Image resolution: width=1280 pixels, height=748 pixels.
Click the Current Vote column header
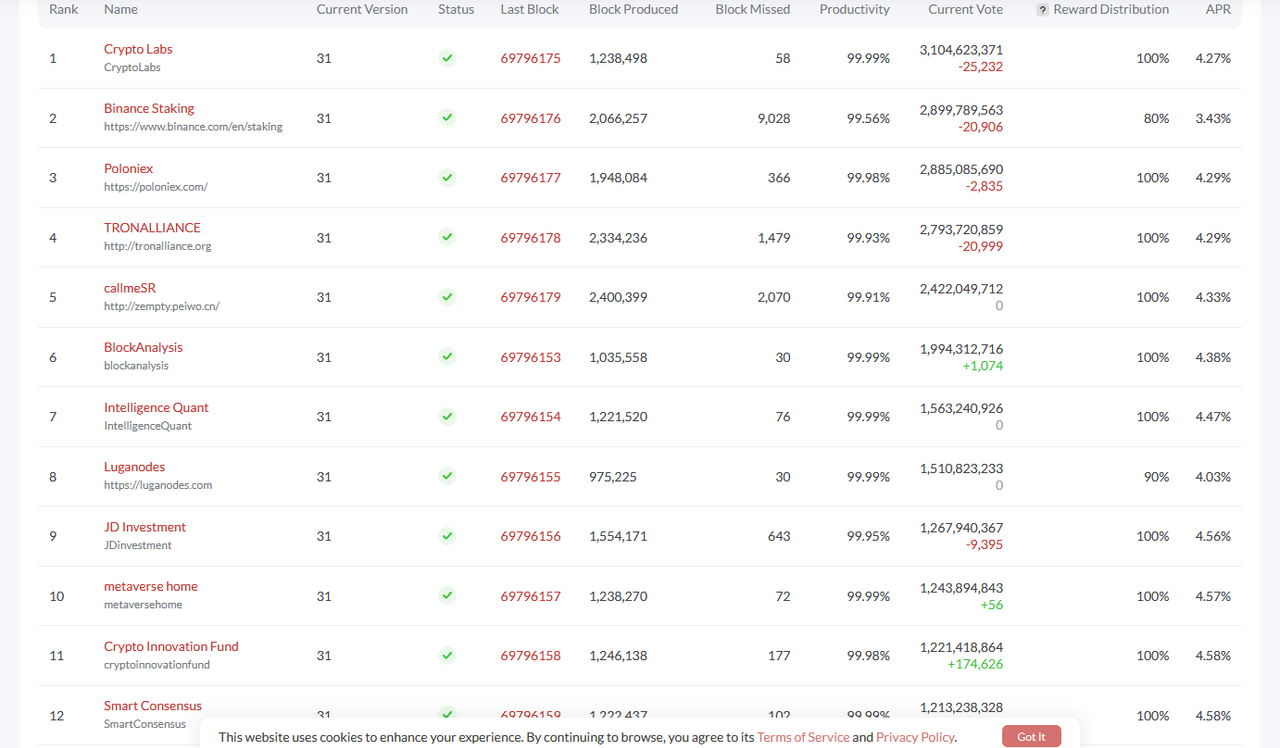point(965,9)
